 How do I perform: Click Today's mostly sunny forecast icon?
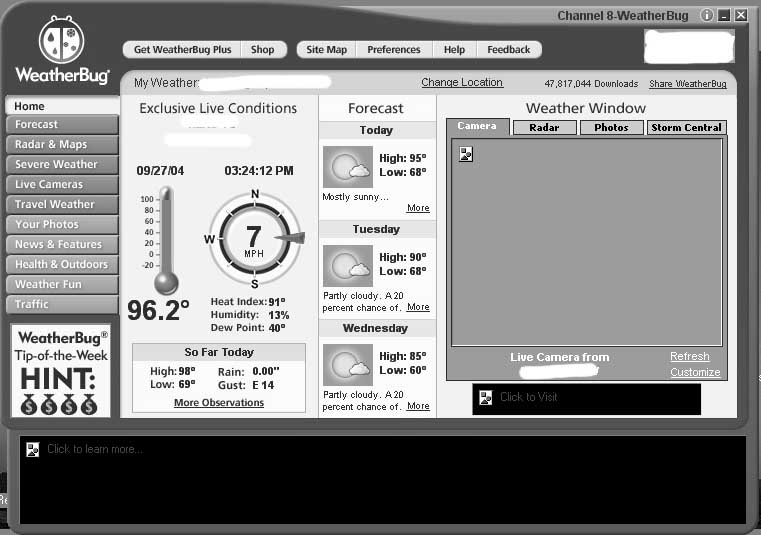tap(347, 166)
